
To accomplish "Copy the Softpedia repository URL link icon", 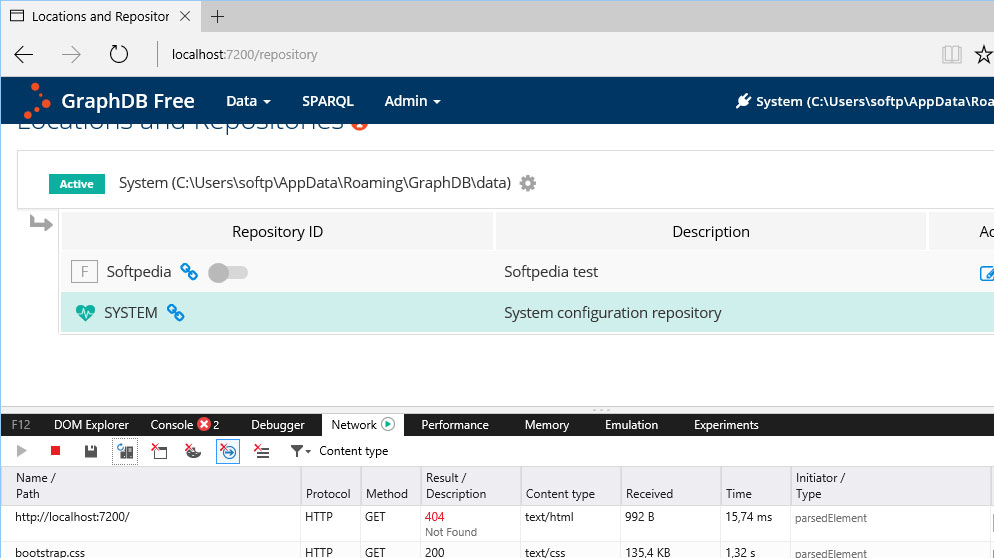I will [189, 272].
